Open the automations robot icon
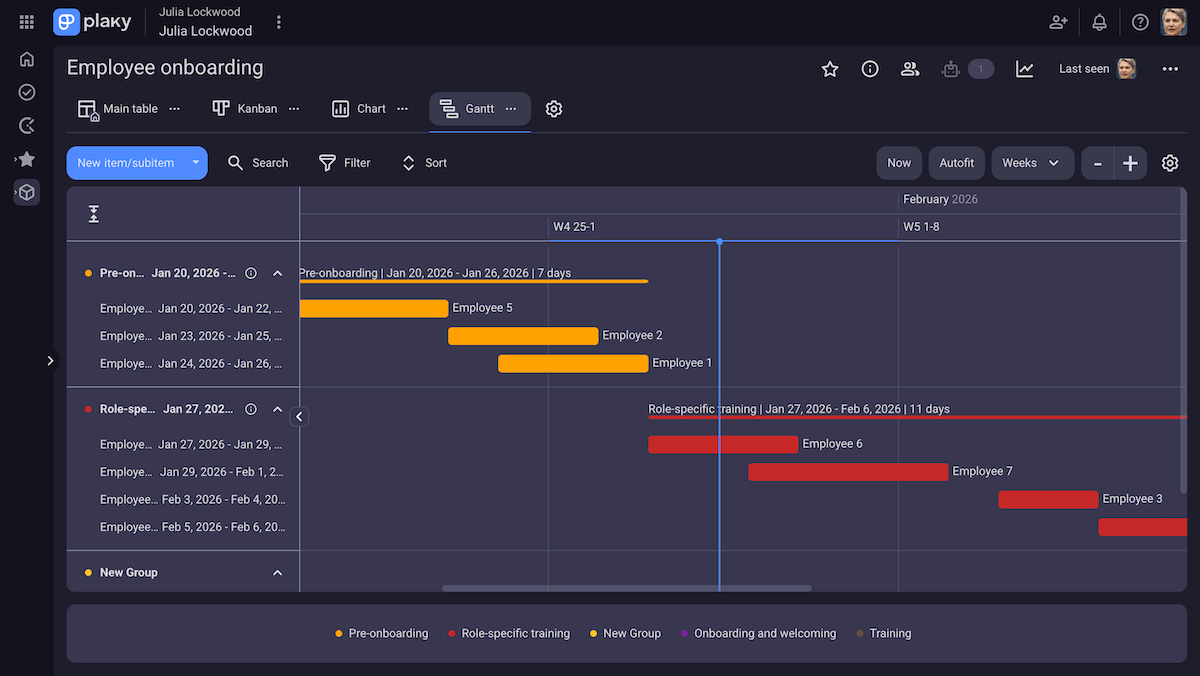The width and height of the screenshot is (1200, 676). (950, 69)
